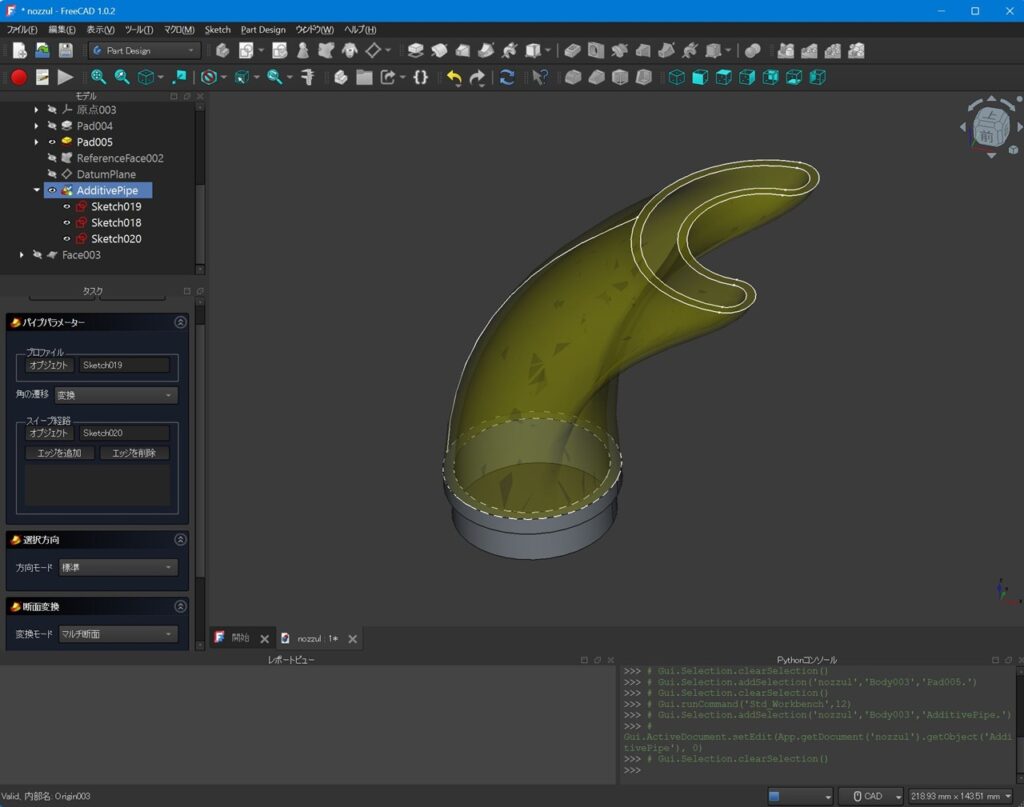Image resolution: width=1024 pixels, height=807 pixels.
Task: Collapse the AdditivePipe tree node
Action: point(37,190)
